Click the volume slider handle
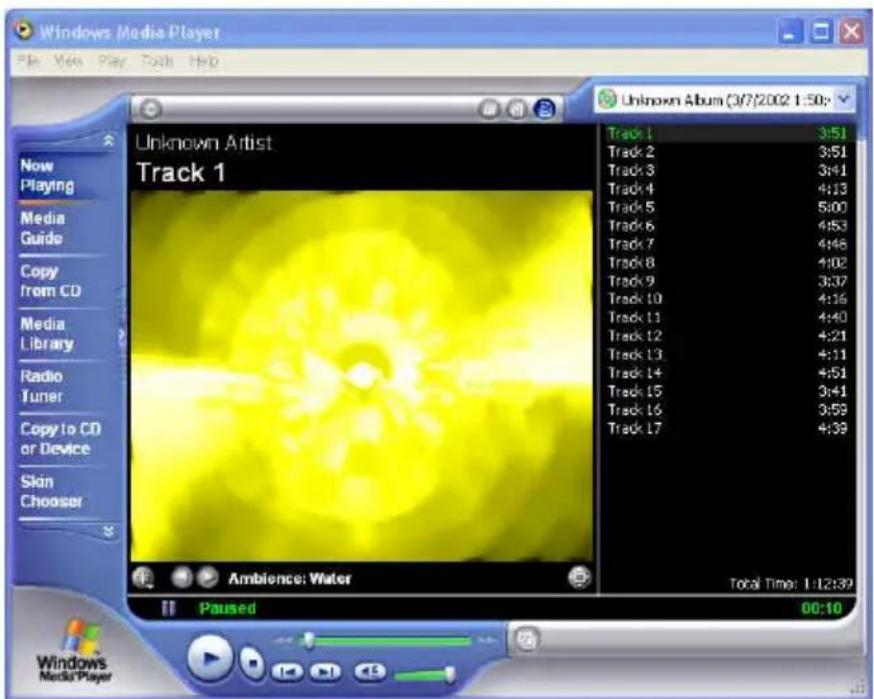The width and height of the screenshot is (874, 699). pyautogui.click(x=449, y=675)
